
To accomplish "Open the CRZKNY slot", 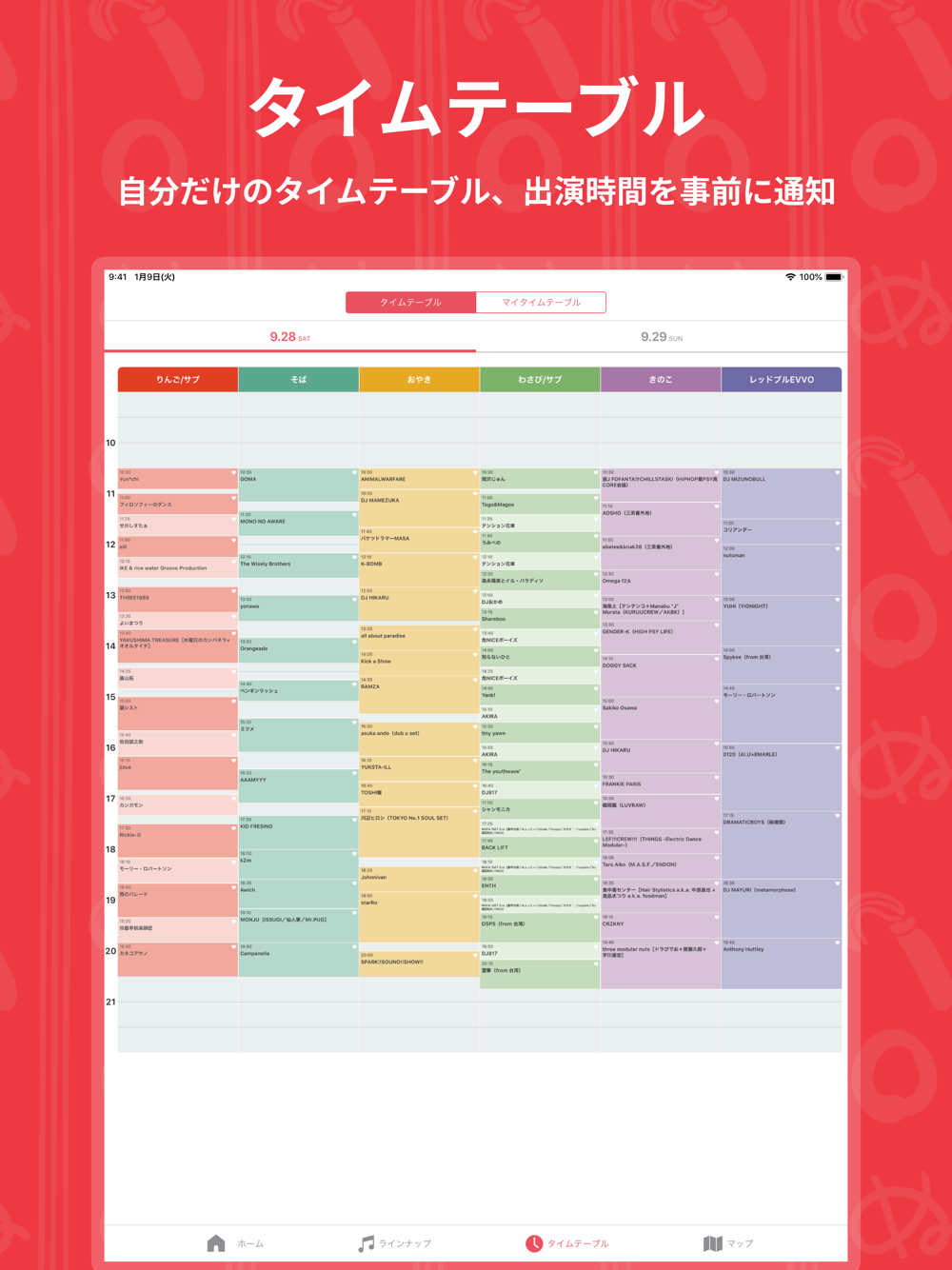I will (x=661, y=926).
